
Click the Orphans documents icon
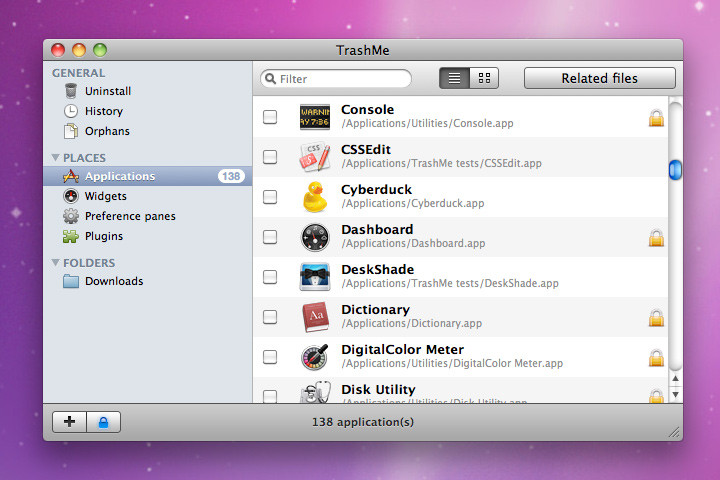click(71, 131)
